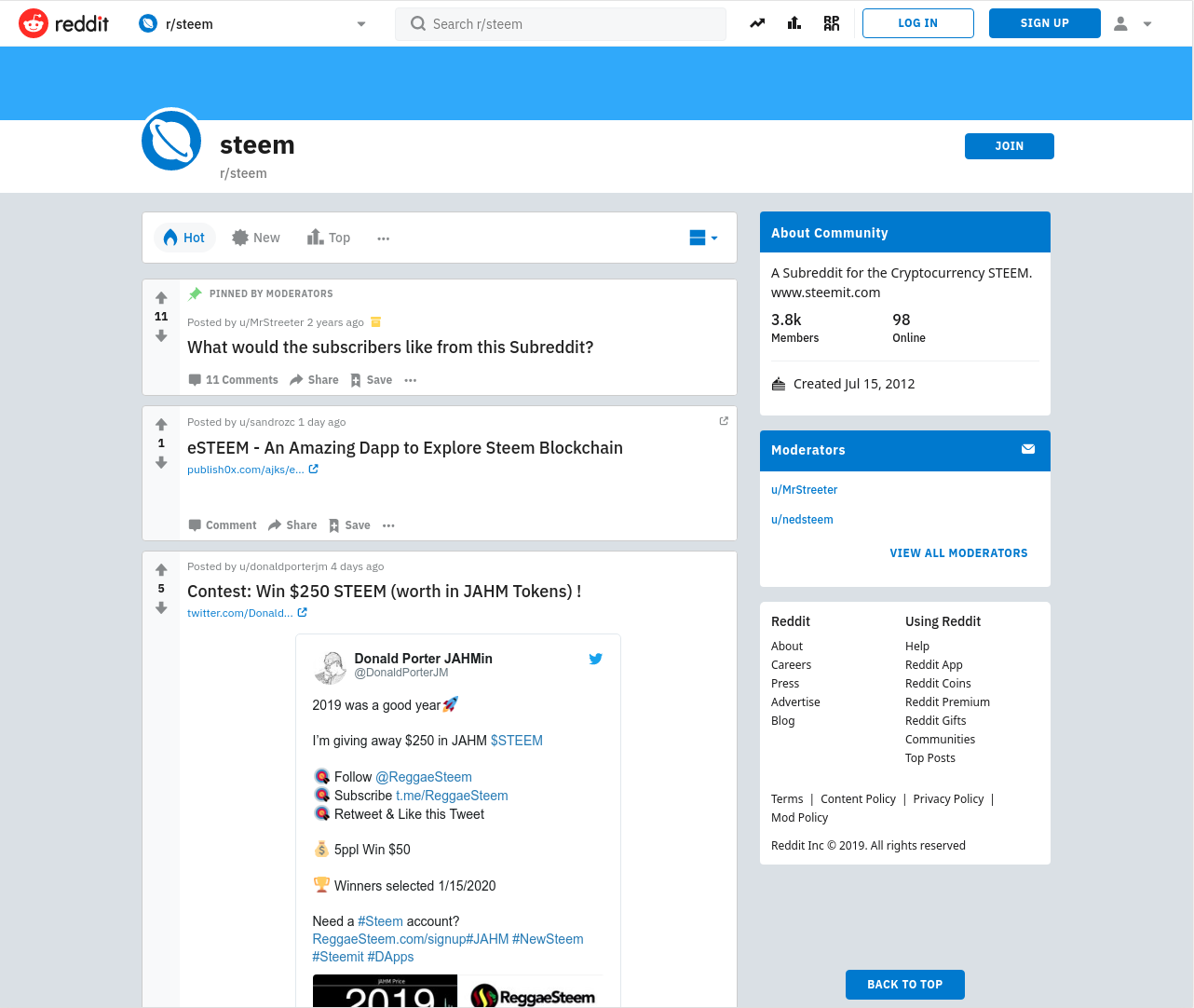The height and width of the screenshot is (1008, 1194).
Task: Comment on the eSTEEM post
Action: pos(223,525)
